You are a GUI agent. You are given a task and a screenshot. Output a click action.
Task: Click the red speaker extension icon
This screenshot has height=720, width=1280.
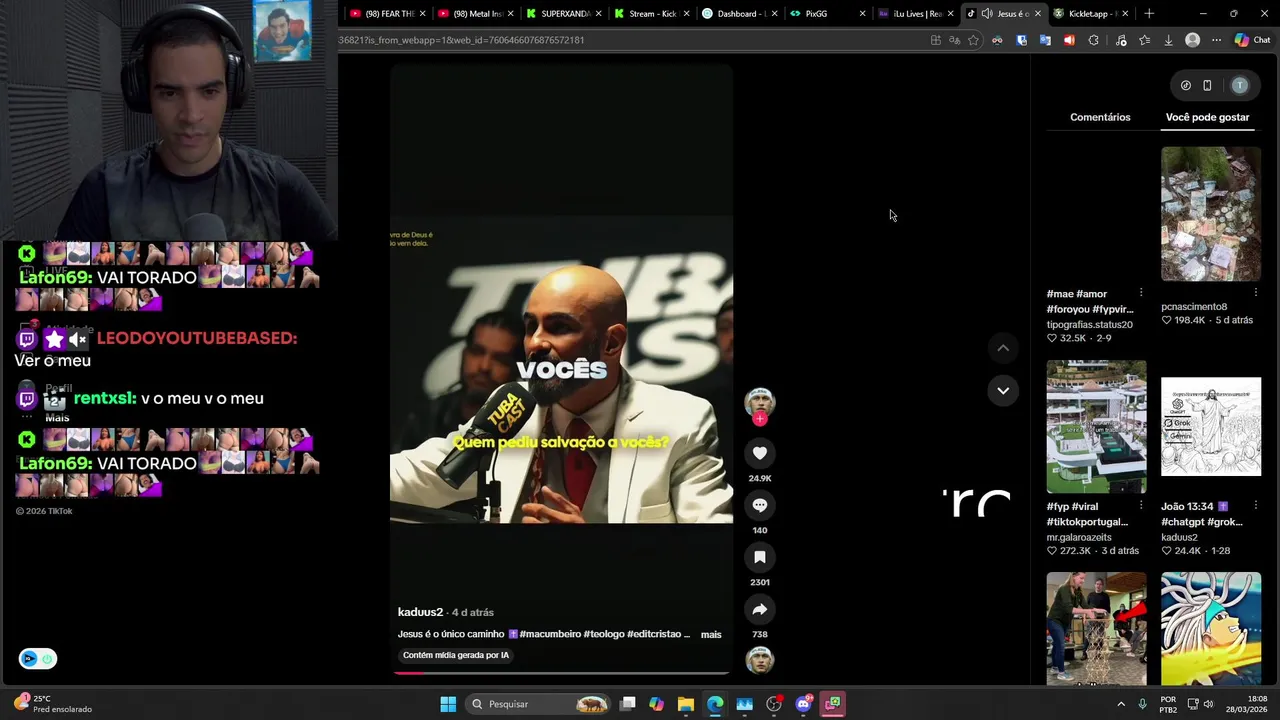coord(1069,40)
